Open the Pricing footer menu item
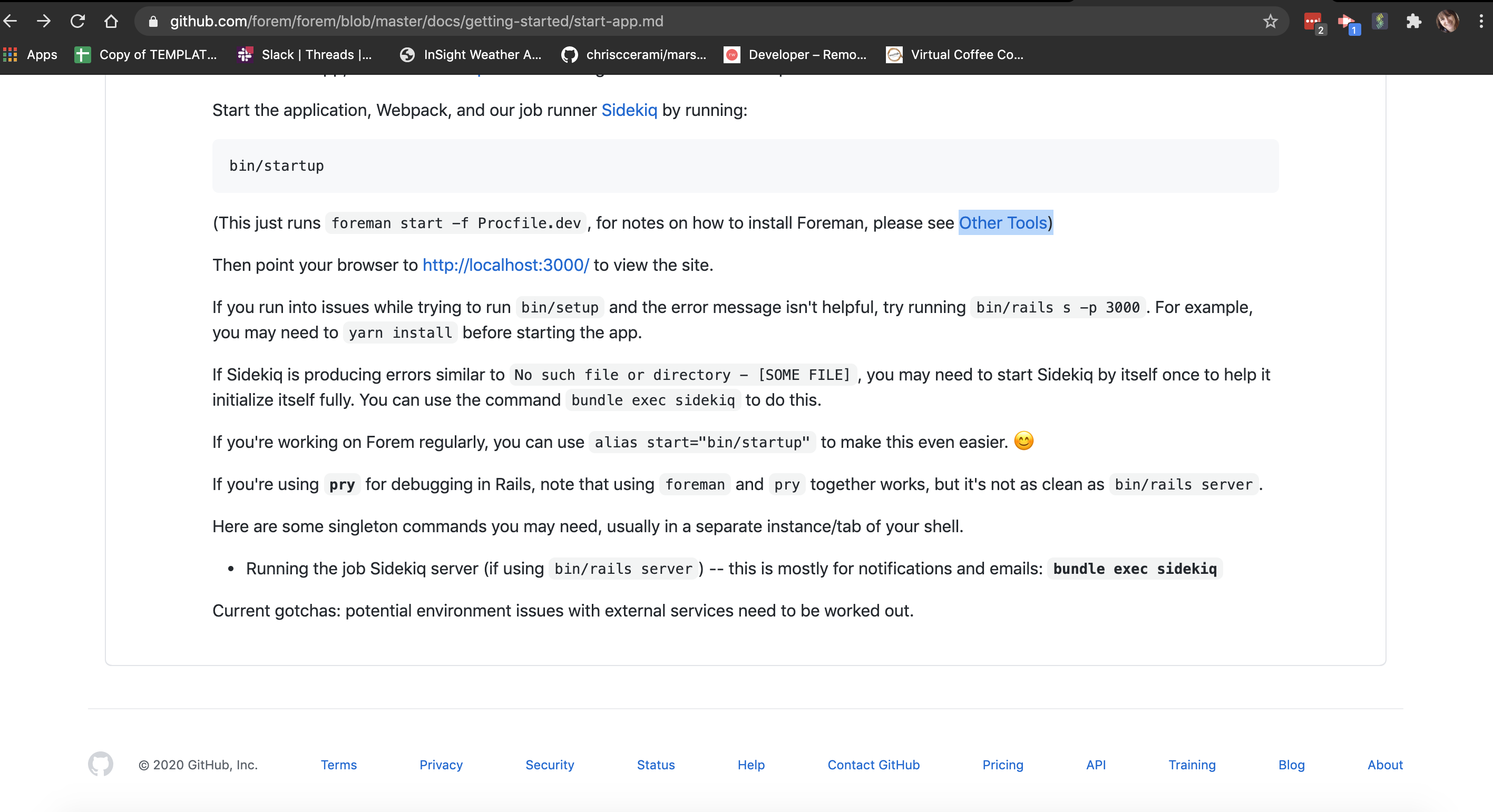1493x812 pixels. pos(1003,765)
